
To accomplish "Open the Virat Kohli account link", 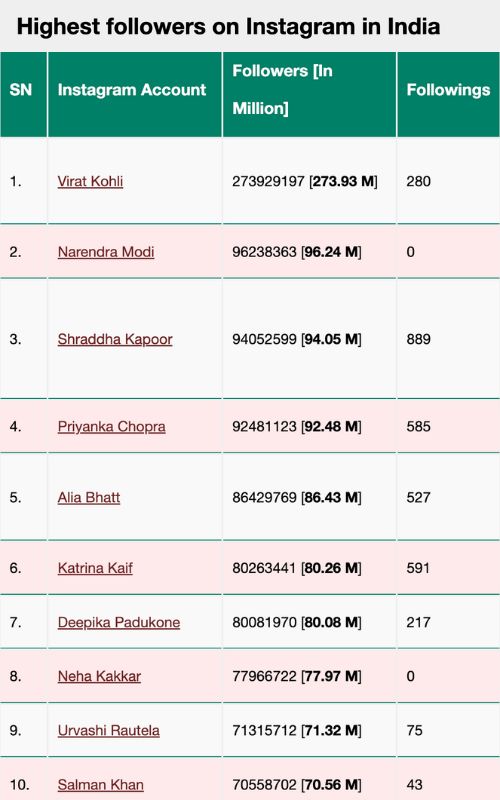I will click(90, 181).
